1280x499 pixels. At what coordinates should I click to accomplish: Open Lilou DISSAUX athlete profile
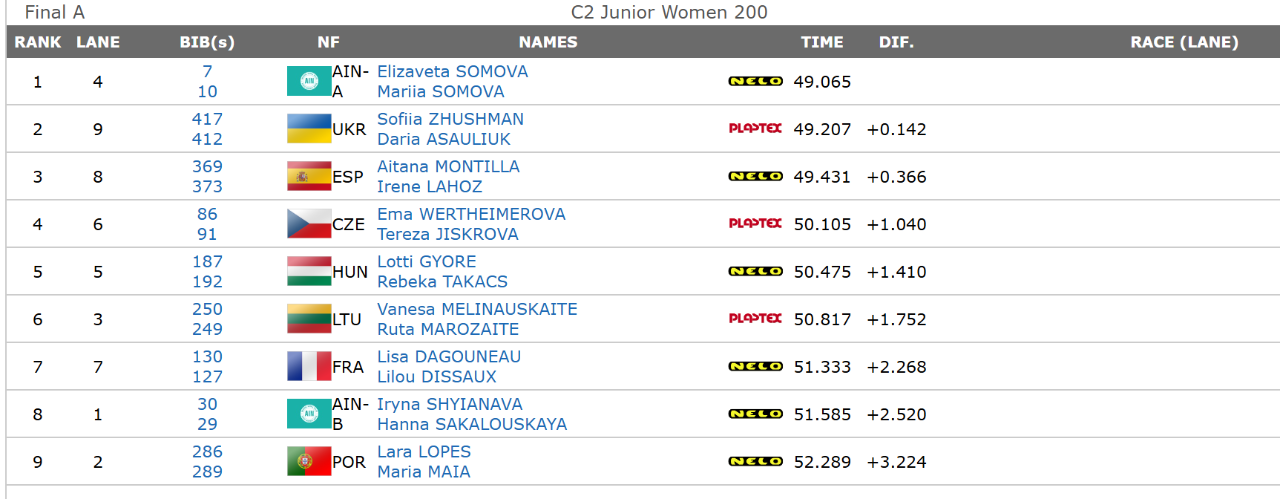click(x=437, y=377)
